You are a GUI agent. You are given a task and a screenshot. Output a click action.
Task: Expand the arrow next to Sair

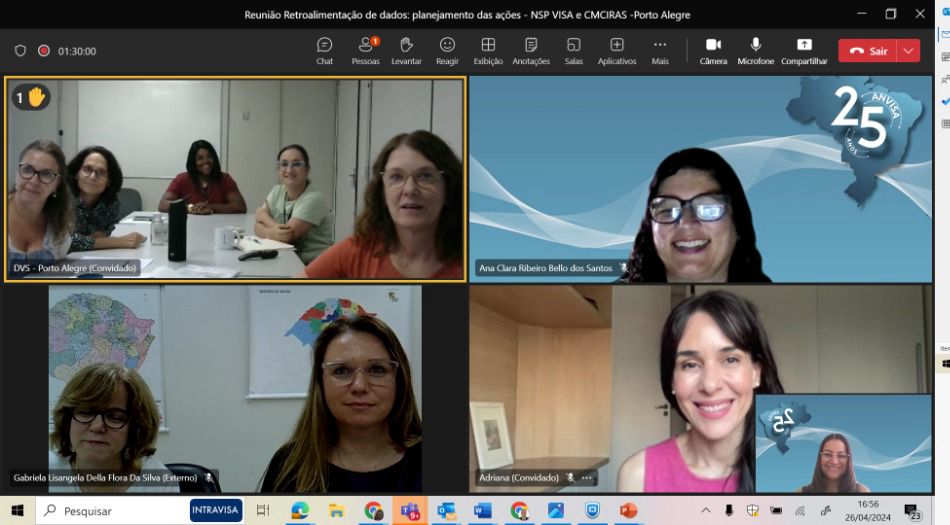[908, 51]
